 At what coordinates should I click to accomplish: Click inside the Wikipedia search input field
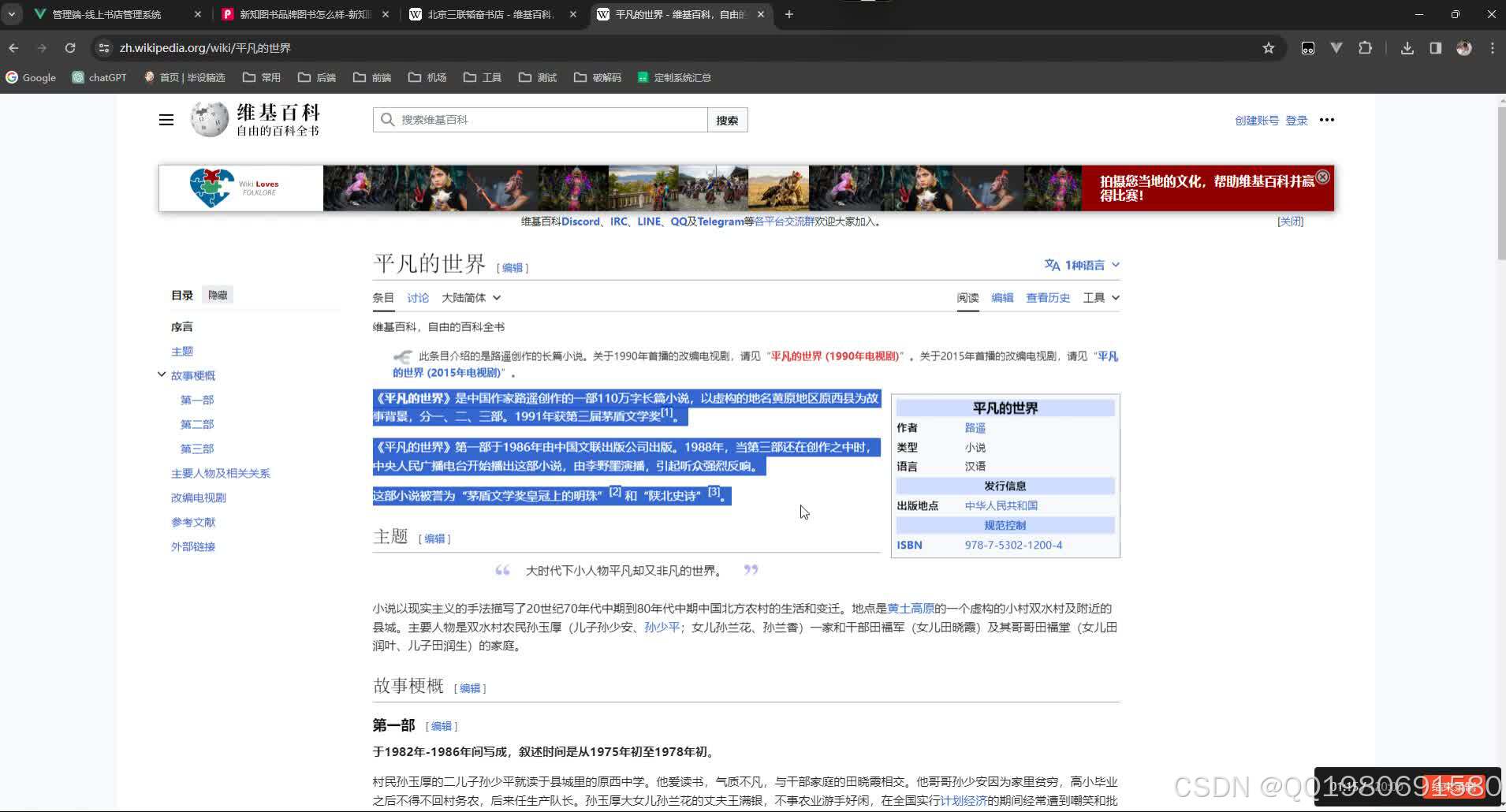(x=544, y=119)
